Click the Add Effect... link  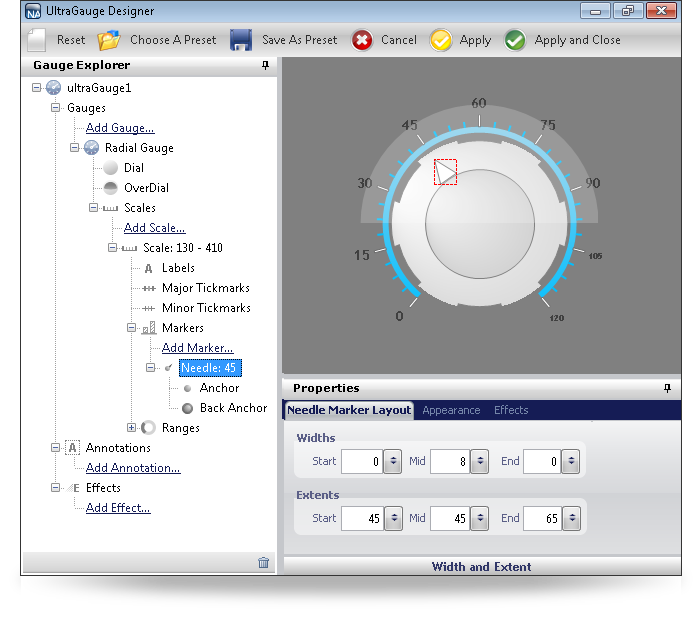118,508
